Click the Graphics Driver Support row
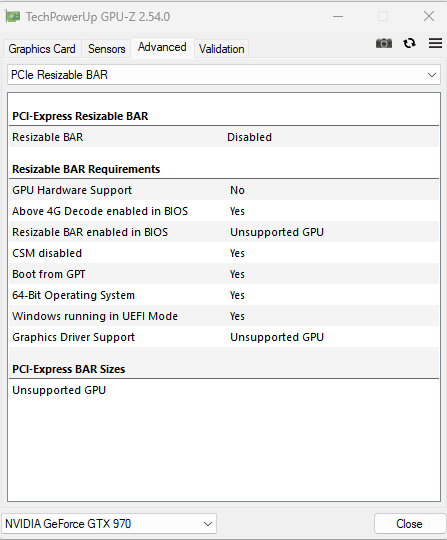Image resolution: width=447 pixels, height=540 pixels. (224, 337)
